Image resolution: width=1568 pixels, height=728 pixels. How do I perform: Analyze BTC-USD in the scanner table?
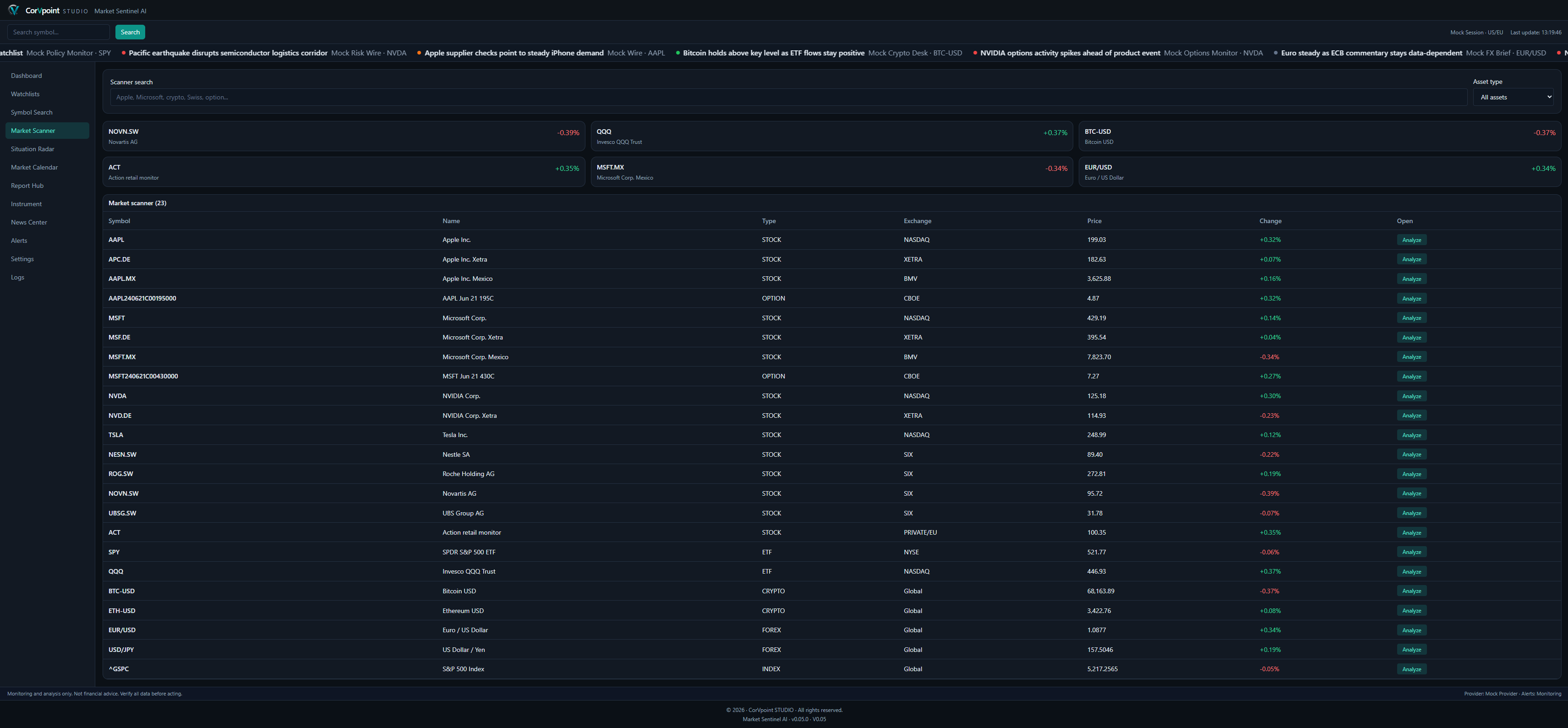tap(1411, 591)
